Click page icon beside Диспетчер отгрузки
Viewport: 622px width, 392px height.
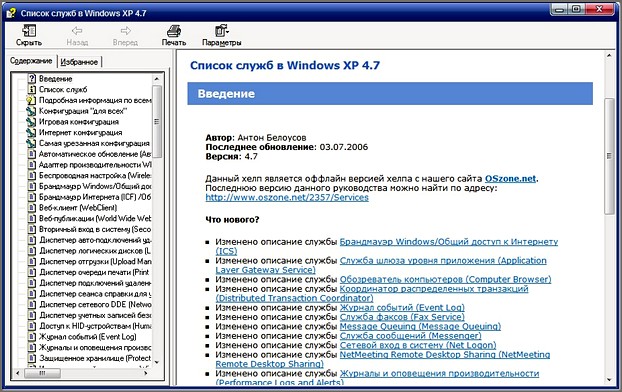[32, 261]
